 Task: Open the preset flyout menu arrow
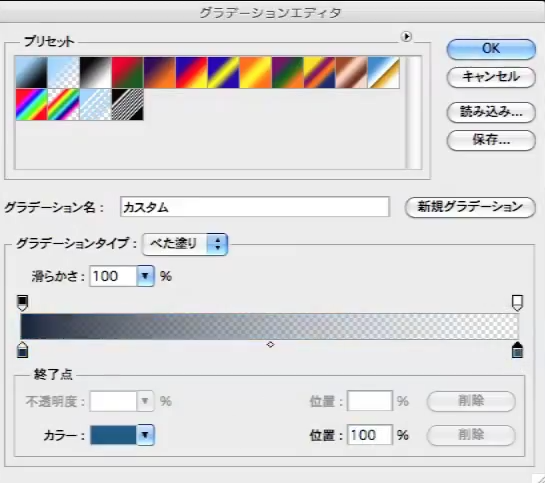click(406, 36)
